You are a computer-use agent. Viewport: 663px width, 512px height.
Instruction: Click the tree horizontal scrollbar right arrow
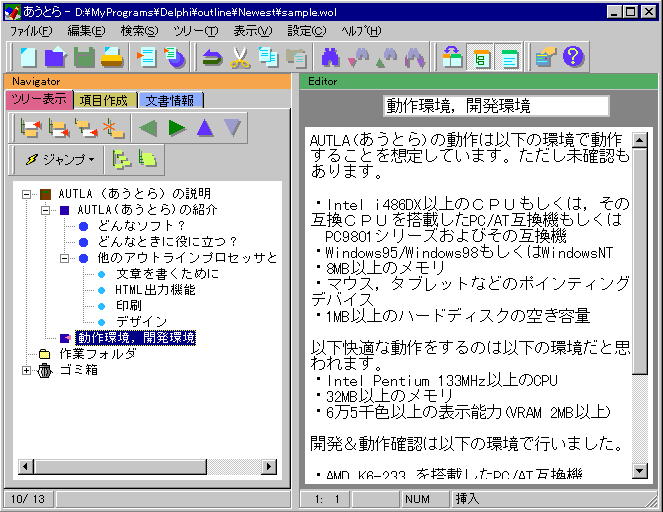pos(268,467)
